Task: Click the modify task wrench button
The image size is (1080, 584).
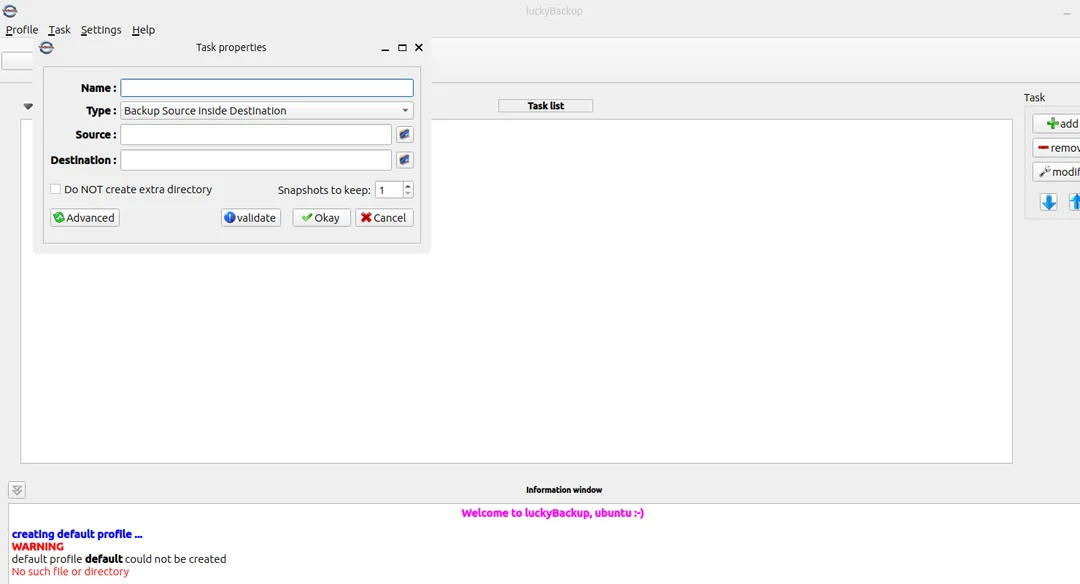Action: pos(1059,172)
